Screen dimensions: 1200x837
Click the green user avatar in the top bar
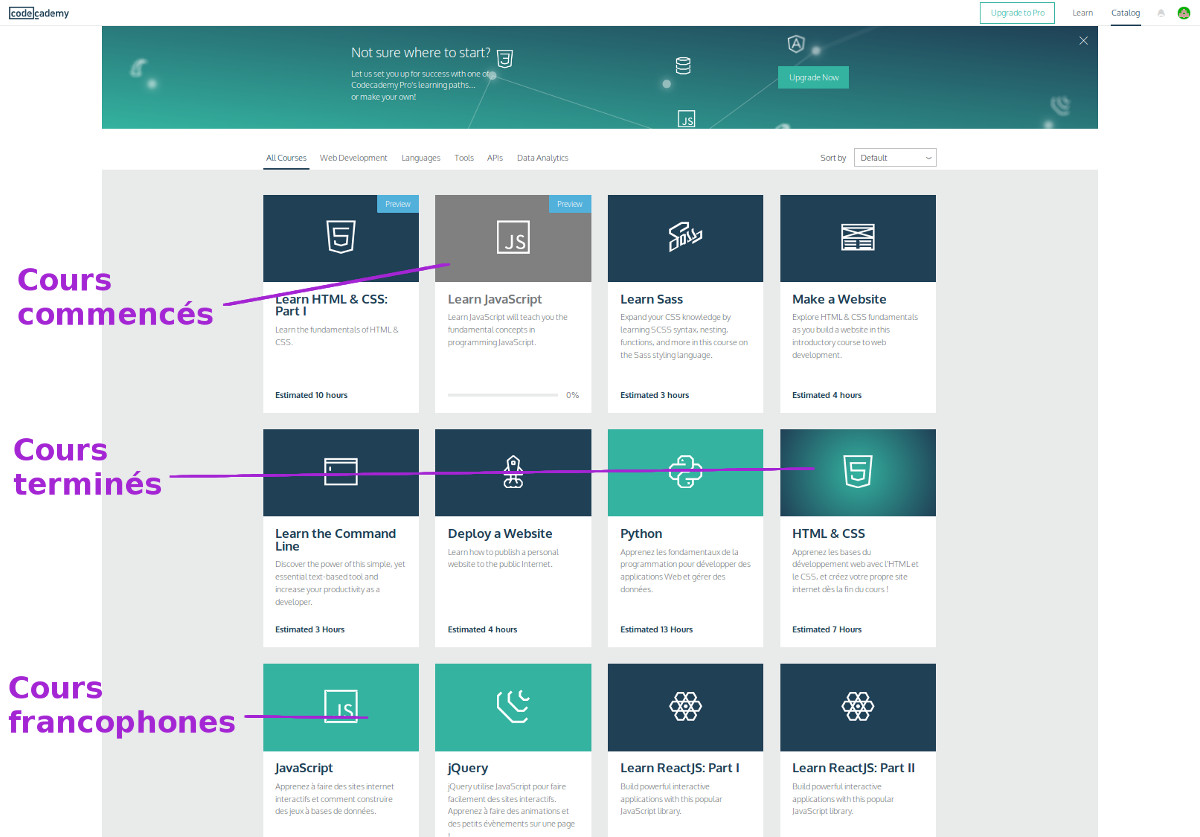[x=1184, y=13]
